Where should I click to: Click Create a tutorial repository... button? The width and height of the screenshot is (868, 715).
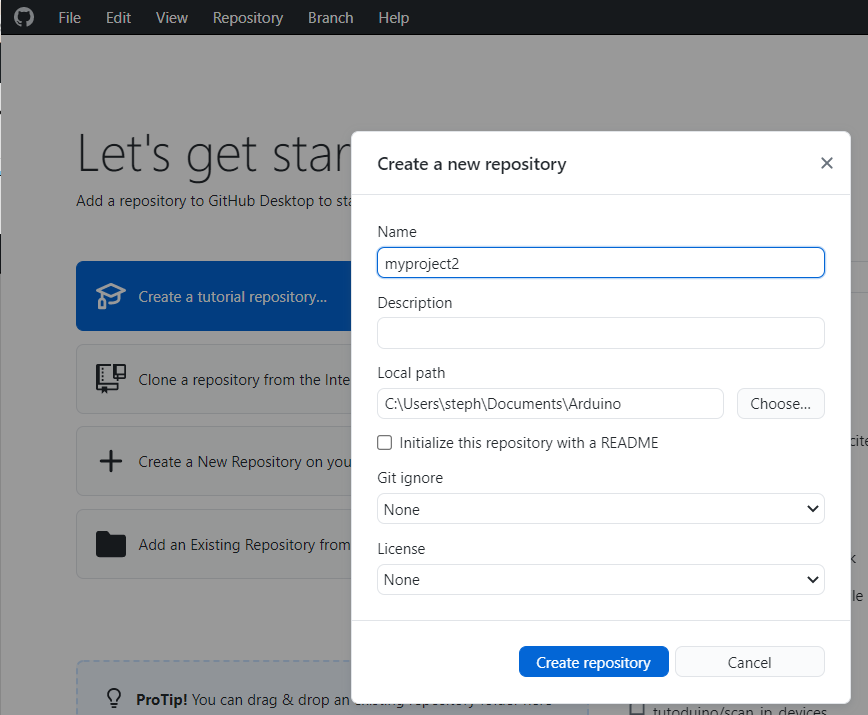click(x=214, y=296)
